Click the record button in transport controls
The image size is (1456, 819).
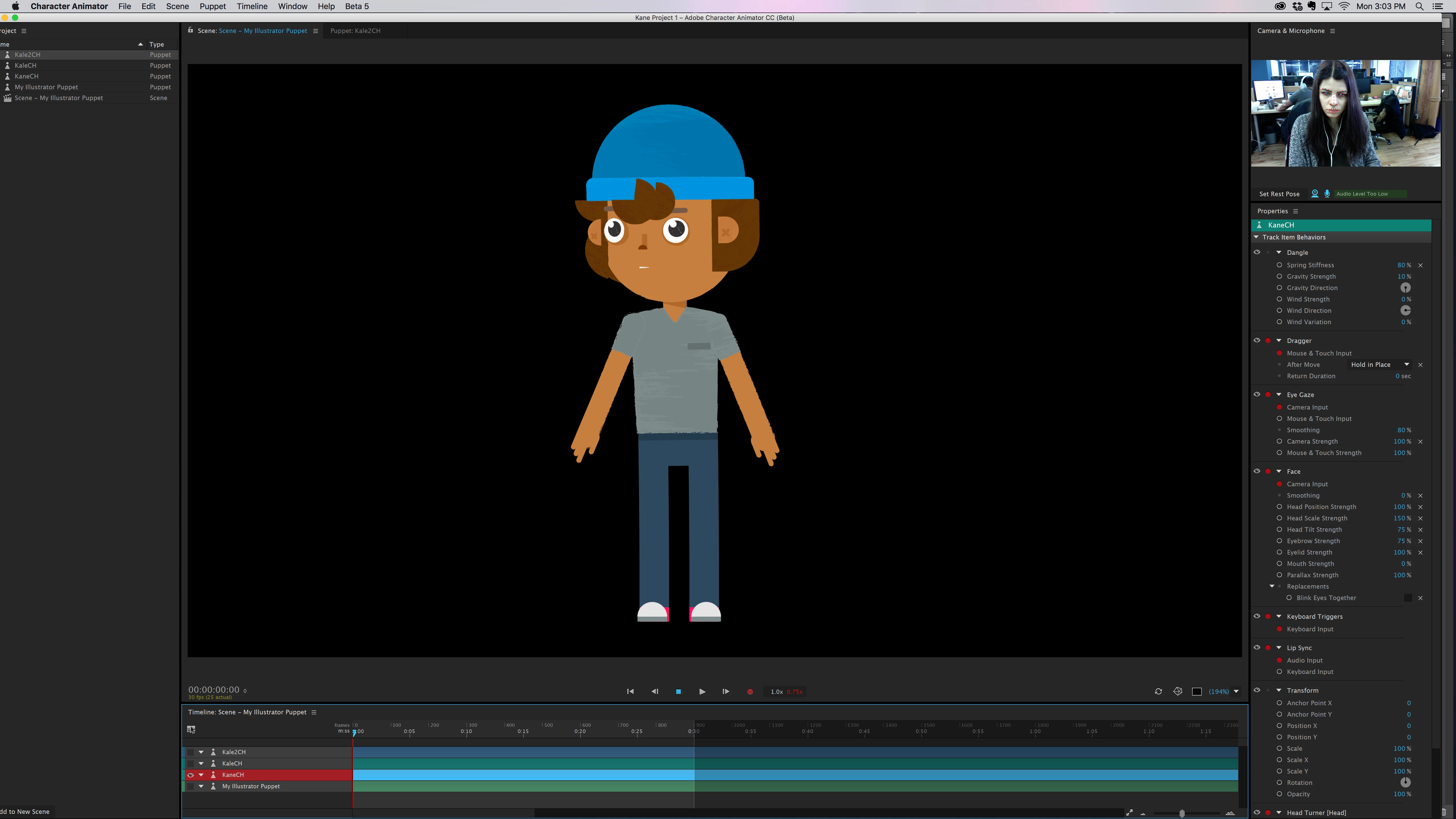coord(750,692)
